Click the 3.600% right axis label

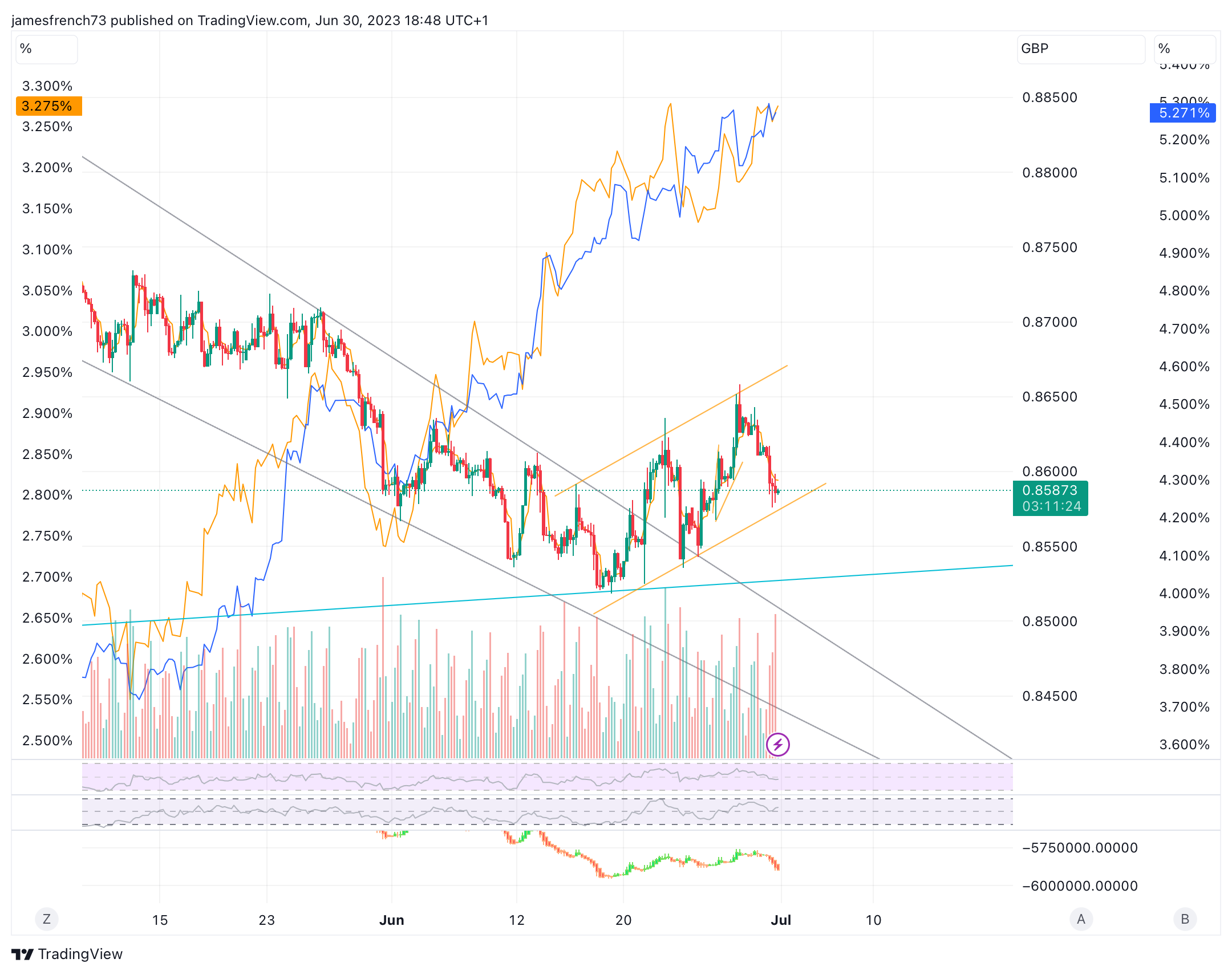(1185, 745)
